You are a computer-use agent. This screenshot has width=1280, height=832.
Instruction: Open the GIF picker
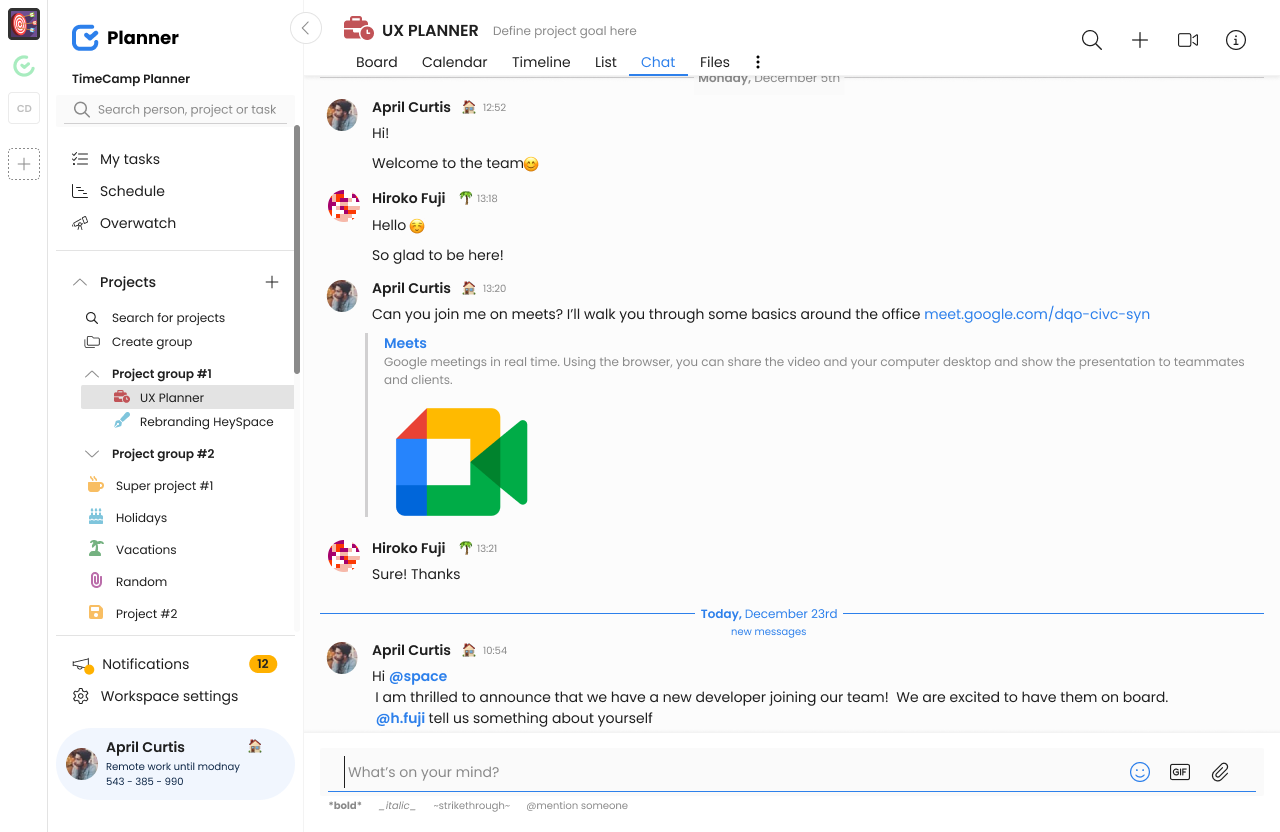(x=1179, y=771)
